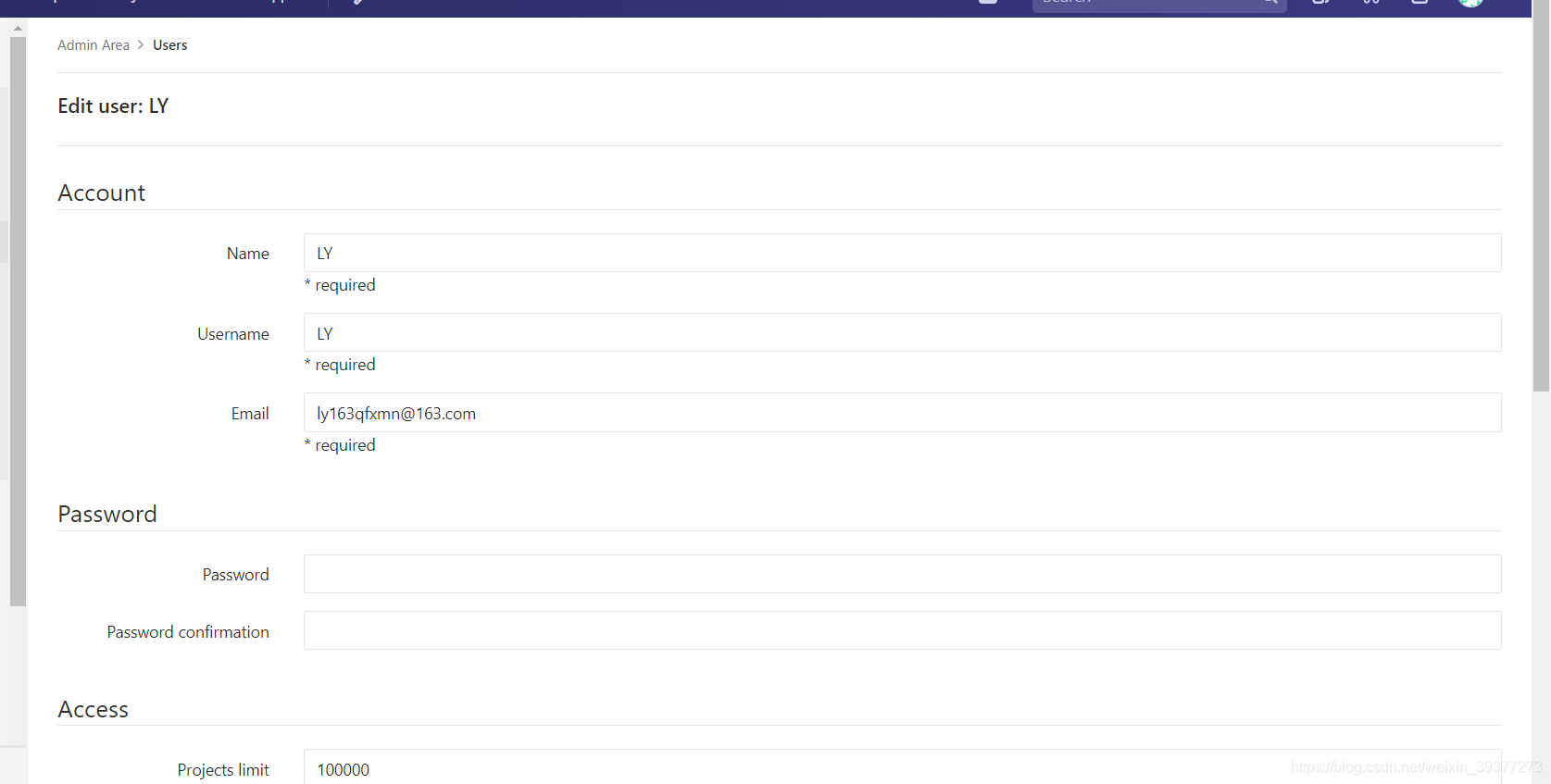Viewport: 1551px width, 784px height.
Task: Focus the Password confirmation input field
Action: [x=902, y=630]
